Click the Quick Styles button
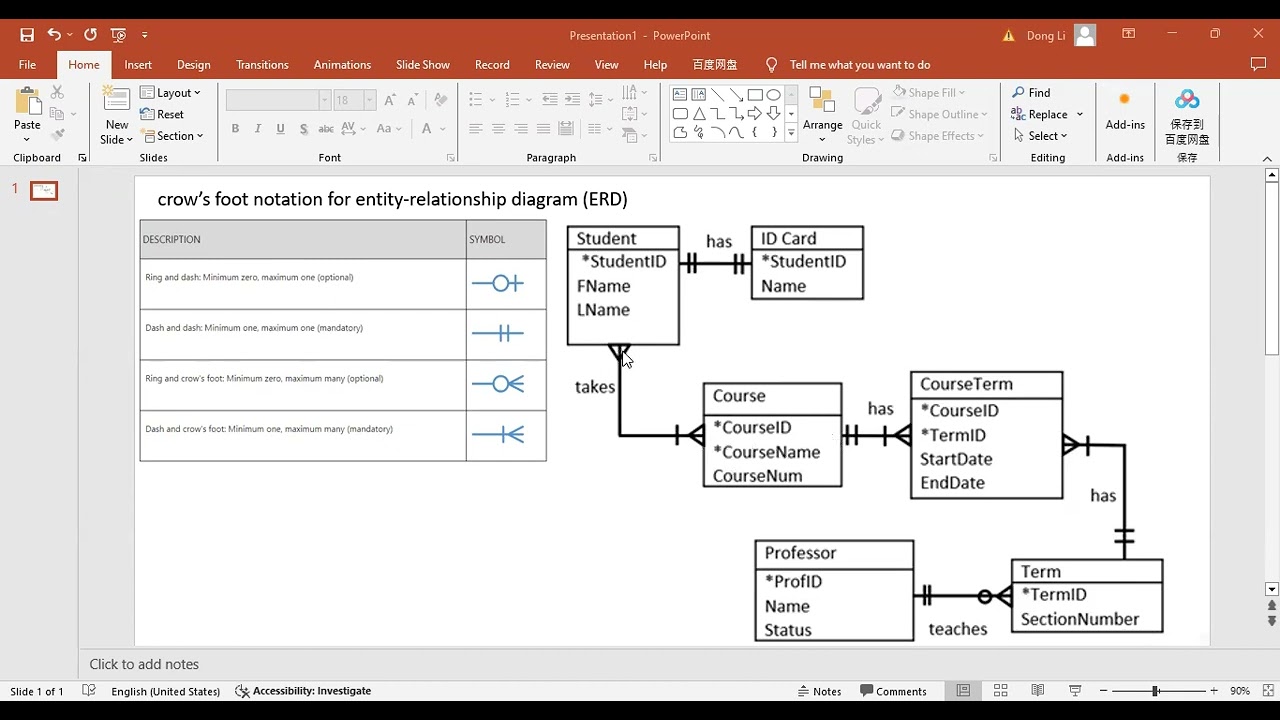This screenshot has height=720, width=1280. (866, 116)
